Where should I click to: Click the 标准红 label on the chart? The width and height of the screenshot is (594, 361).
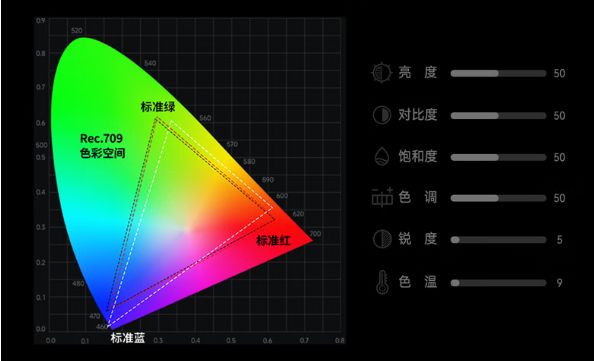coord(274,240)
